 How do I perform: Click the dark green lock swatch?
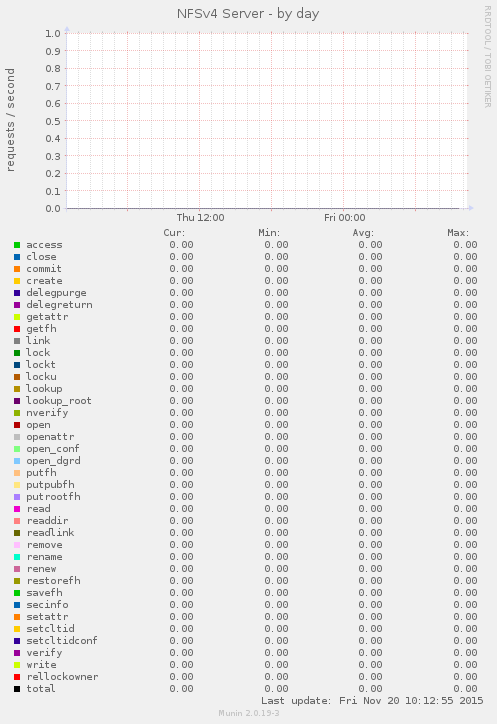(17, 353)
